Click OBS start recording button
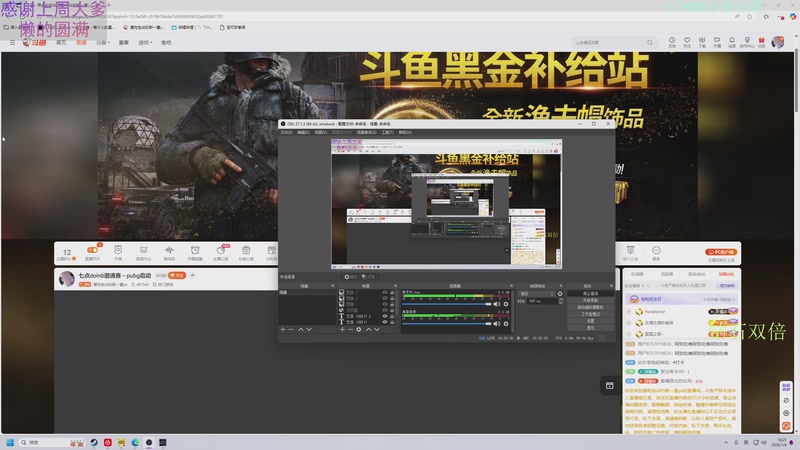The image size is (800, 450). [x=590, y=301]
